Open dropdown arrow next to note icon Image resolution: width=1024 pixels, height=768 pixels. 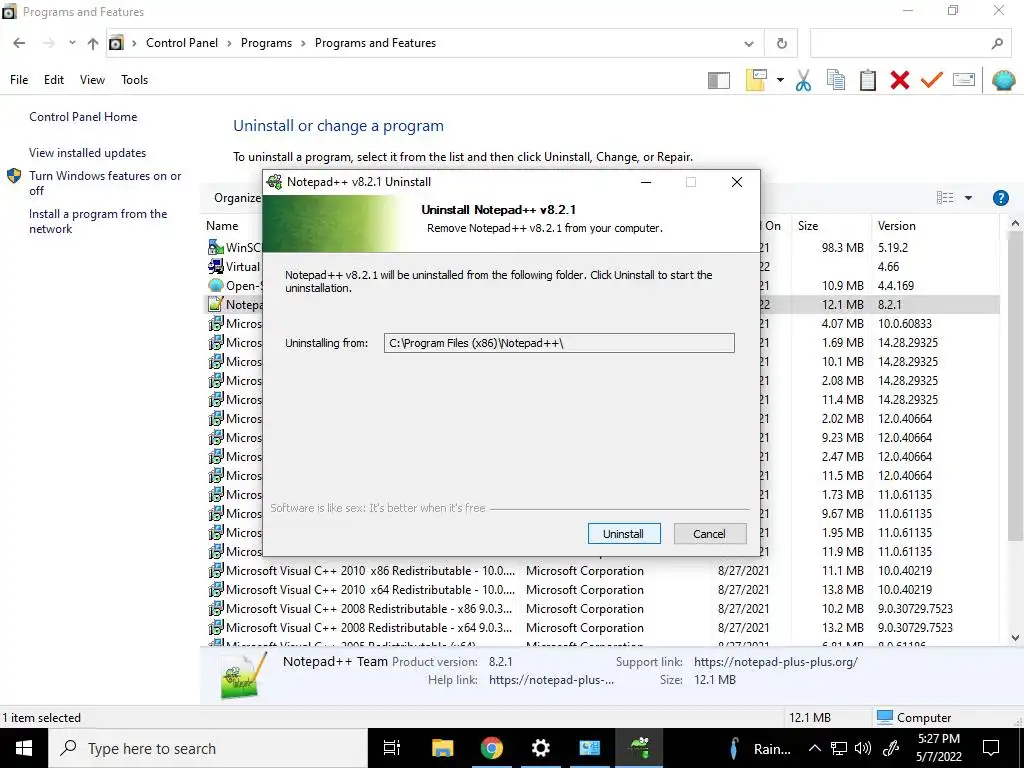(780, 80)
